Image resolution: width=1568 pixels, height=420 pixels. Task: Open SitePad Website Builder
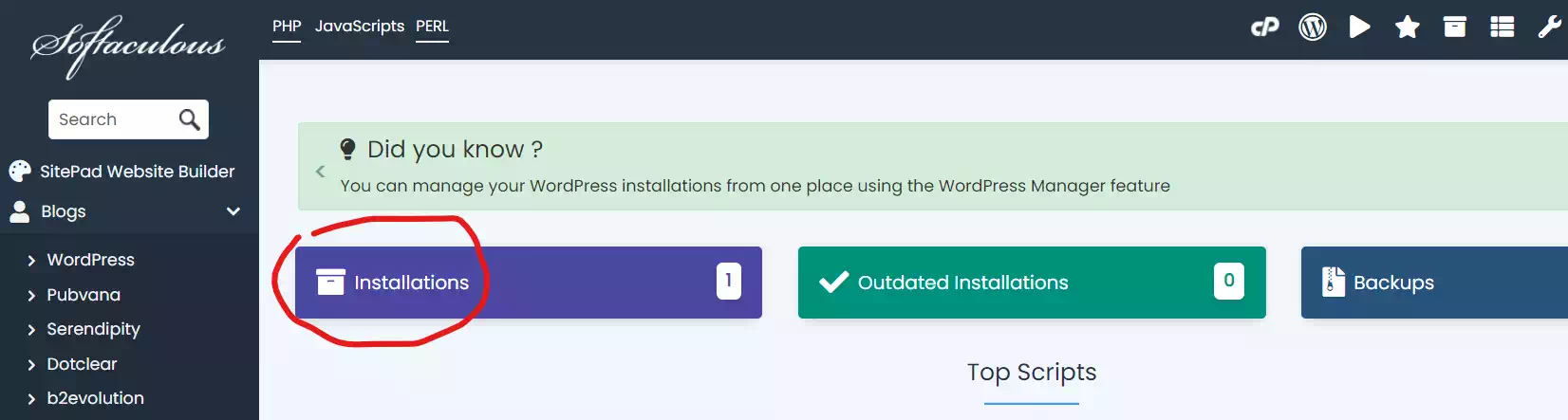[138, 172]
